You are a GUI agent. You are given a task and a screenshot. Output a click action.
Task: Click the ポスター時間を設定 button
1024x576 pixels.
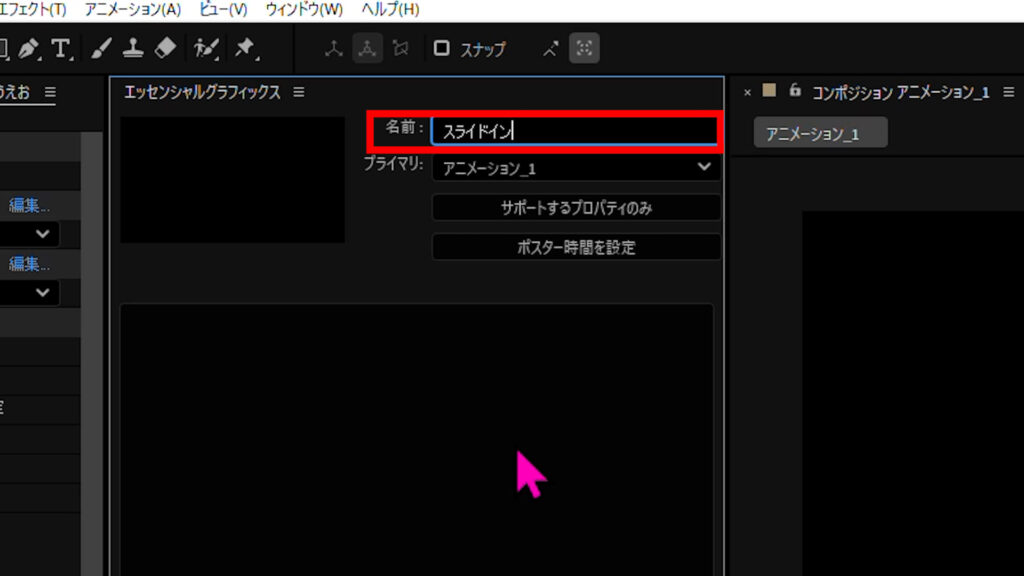point(576,247)
